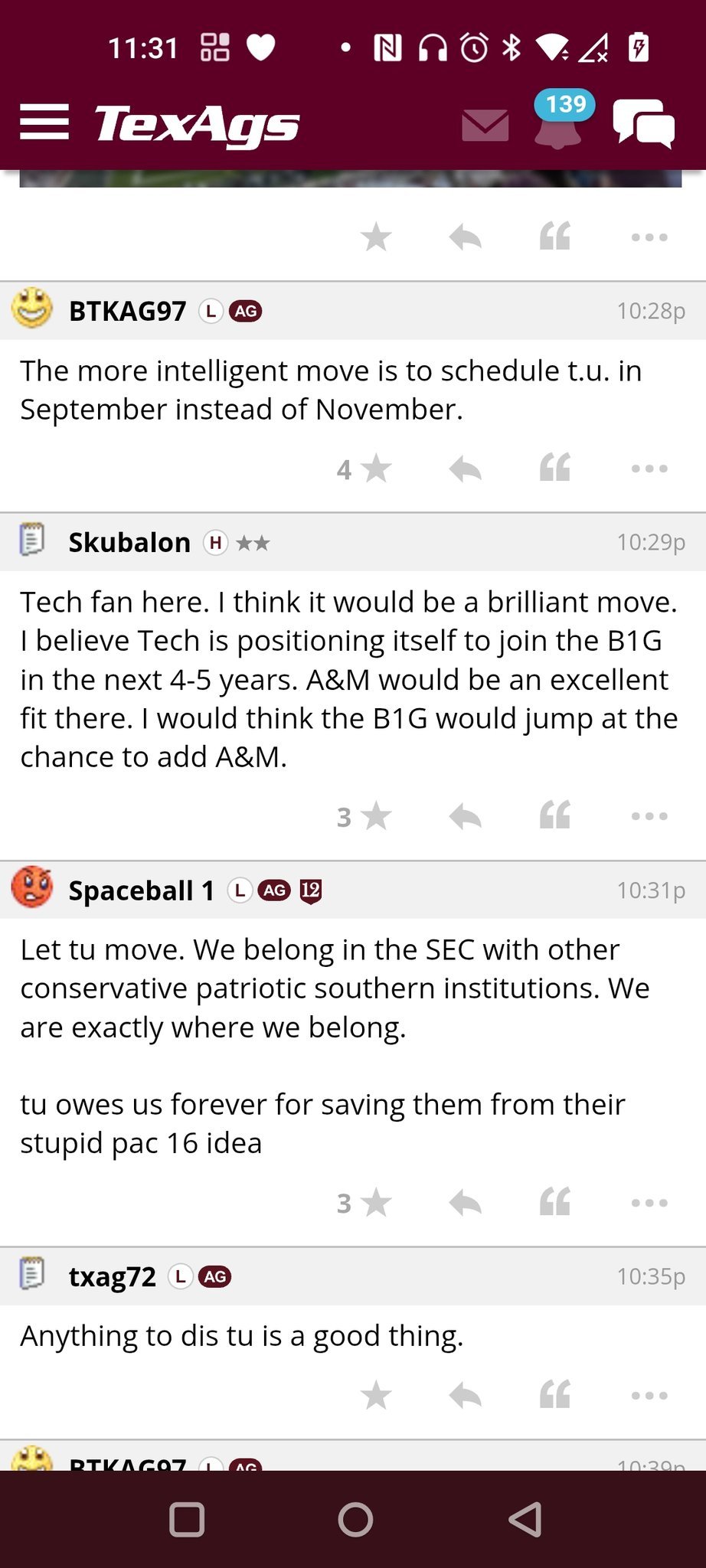The height and width of the screenshot is (1568, 706).
Task: Star BTKAG97's post about September scheduling
Action: click(375, 469)
